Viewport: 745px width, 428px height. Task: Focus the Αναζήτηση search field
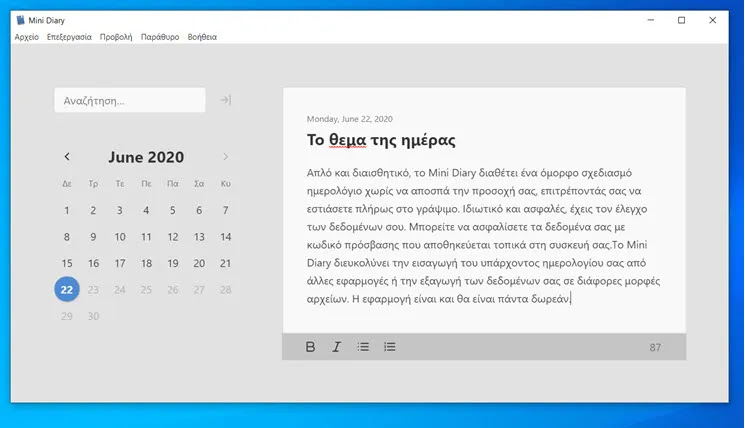point(130,100)
